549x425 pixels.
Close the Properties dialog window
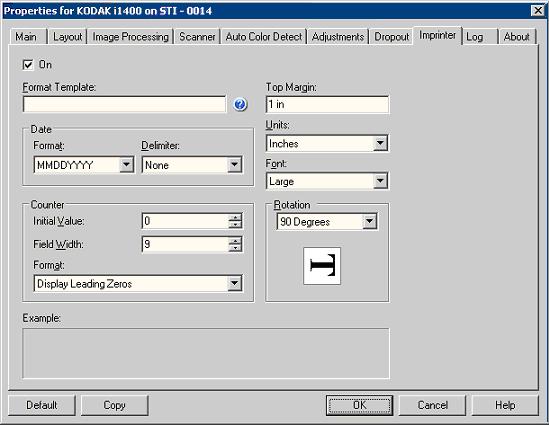[x=538, y=11]
